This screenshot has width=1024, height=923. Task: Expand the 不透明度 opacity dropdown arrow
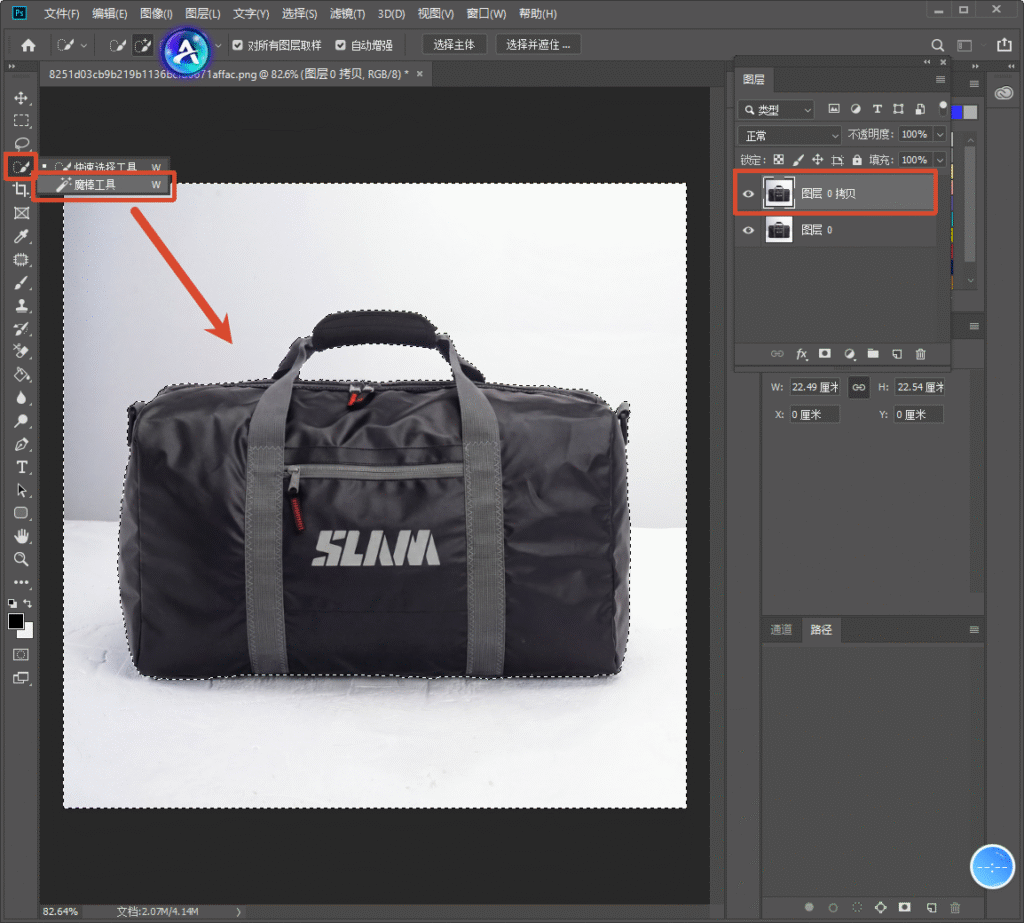pos(940,135)
